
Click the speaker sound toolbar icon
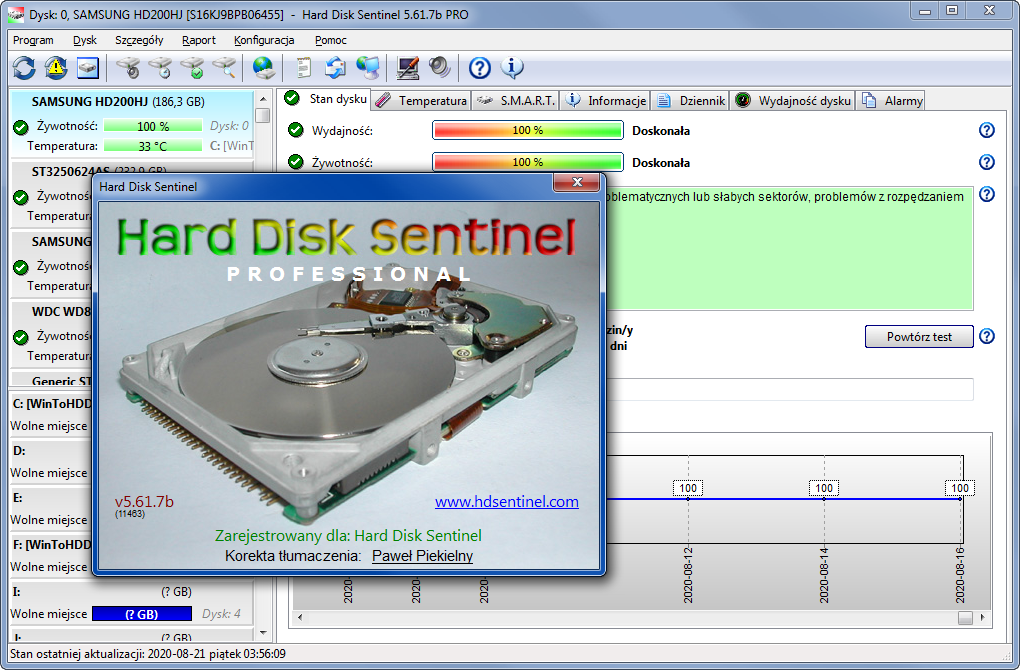[440, 68]
